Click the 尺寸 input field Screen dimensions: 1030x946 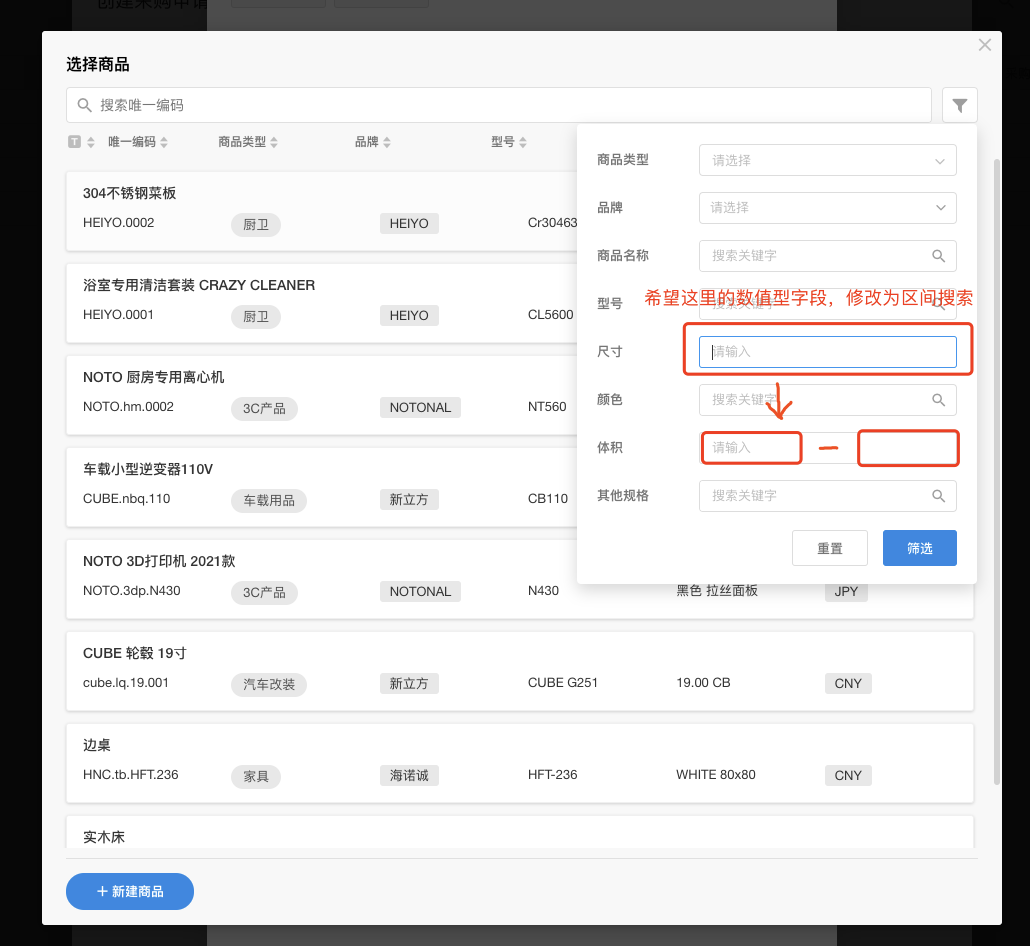pos(827,352)
